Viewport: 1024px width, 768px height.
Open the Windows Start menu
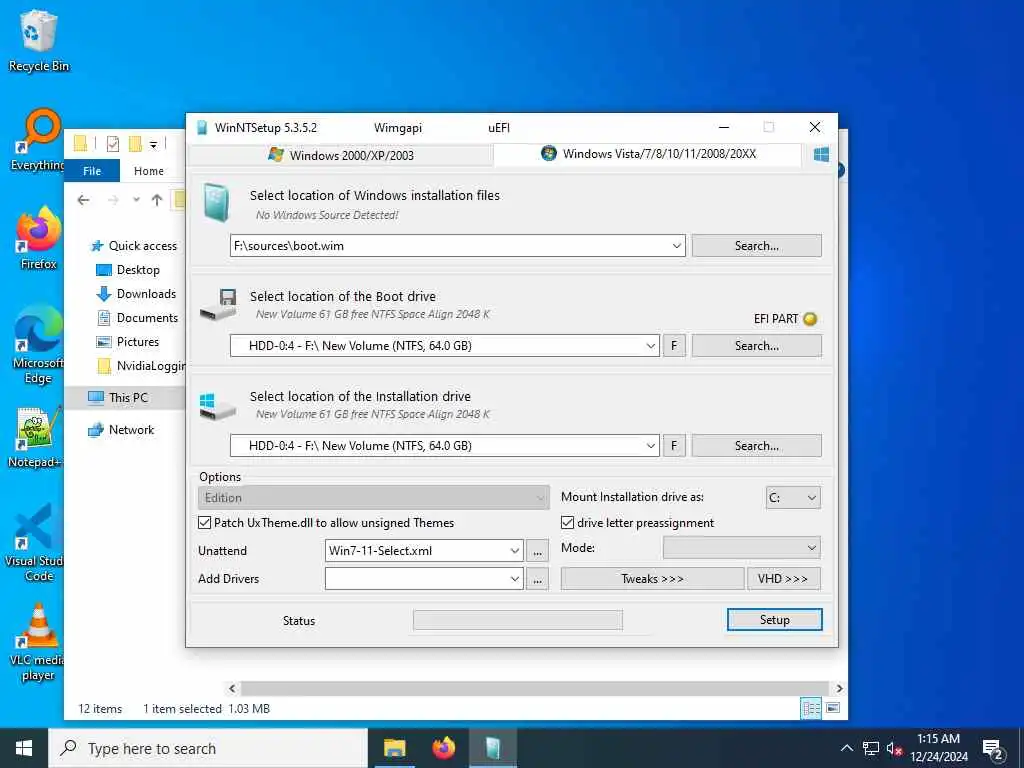tap(24, 748)
